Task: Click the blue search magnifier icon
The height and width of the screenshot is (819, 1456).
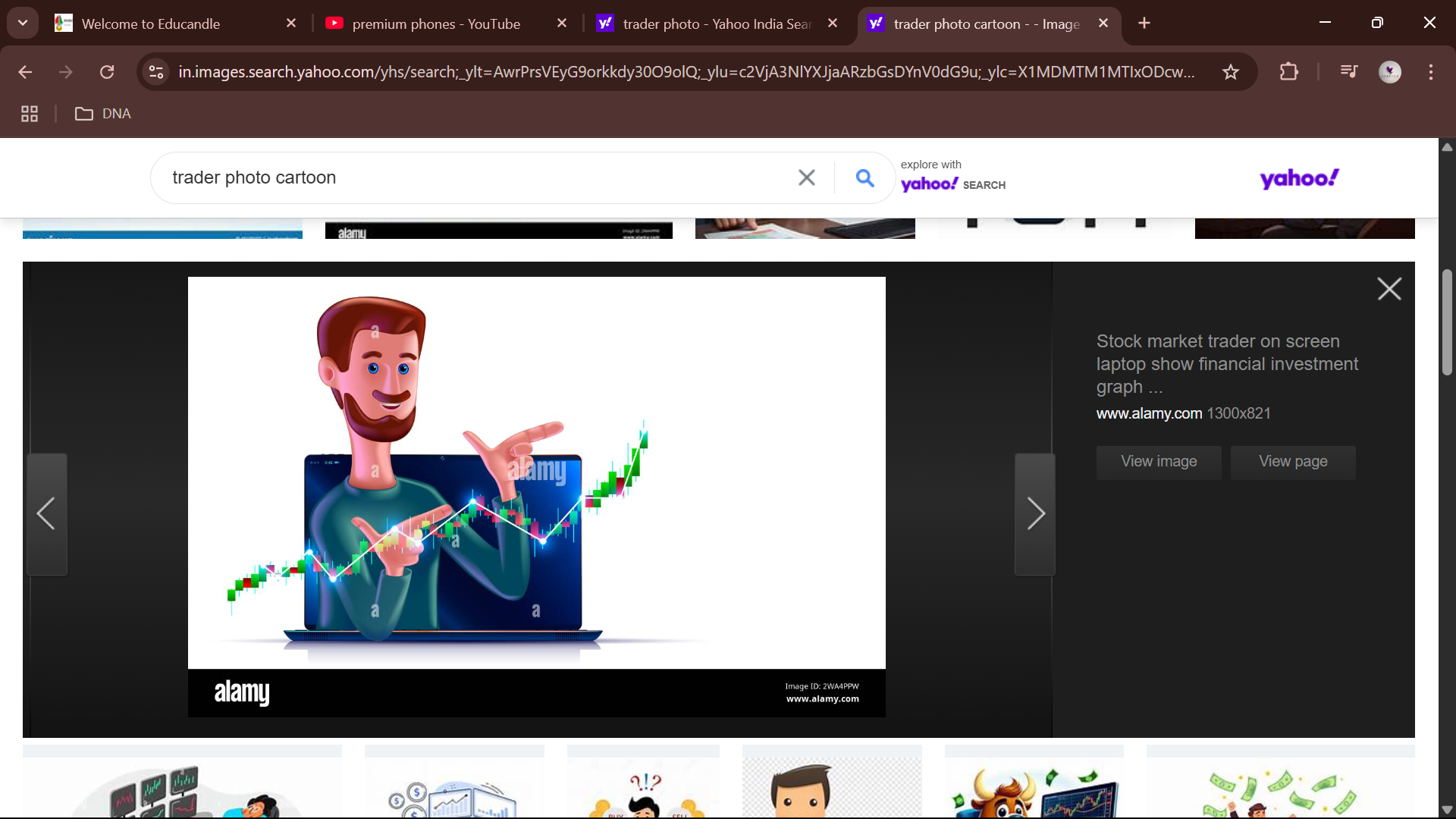Action: click(x=864, y=177)
